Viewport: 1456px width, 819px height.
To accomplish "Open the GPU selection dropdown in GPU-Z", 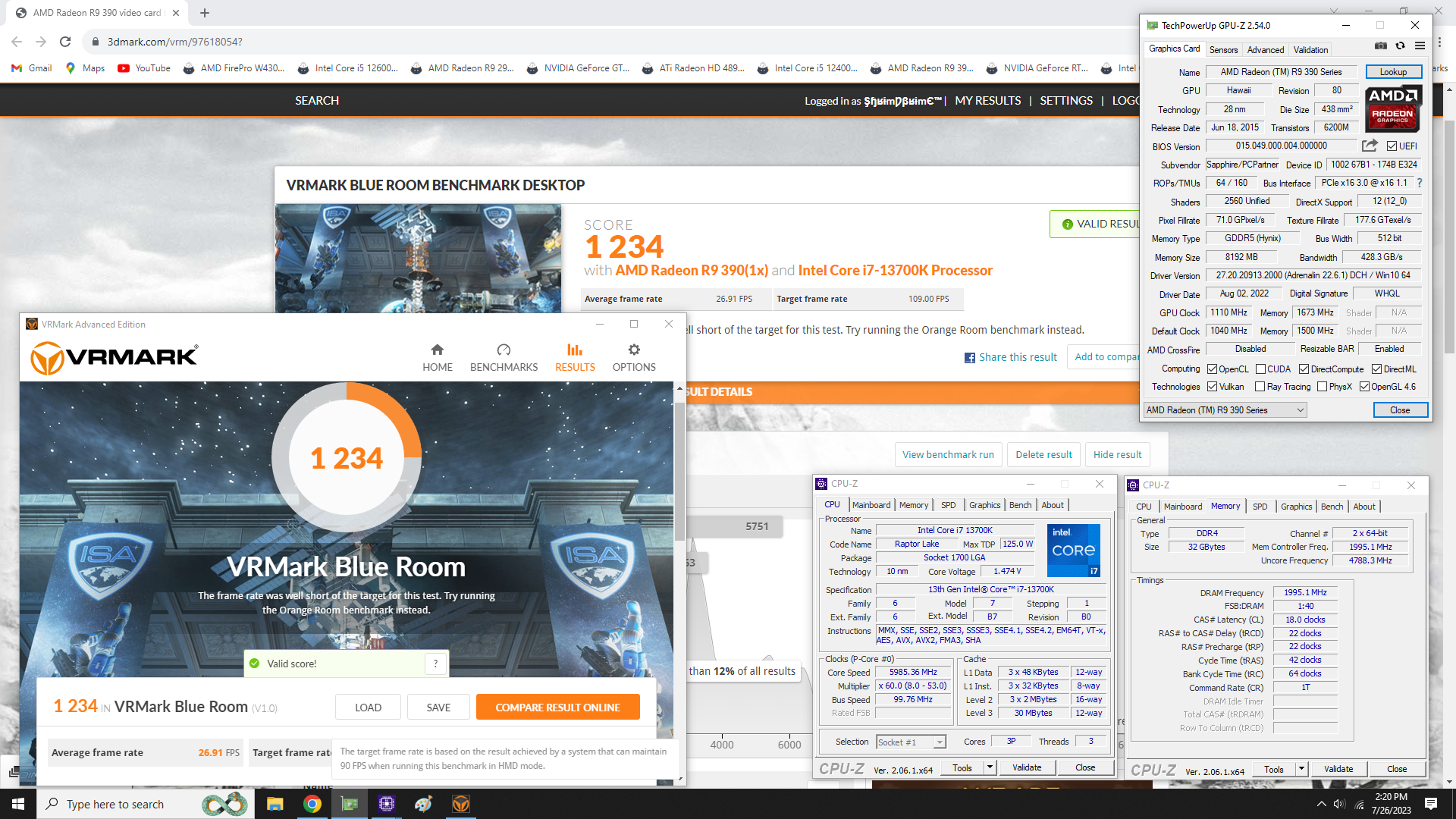I will tap(1225, 410).
